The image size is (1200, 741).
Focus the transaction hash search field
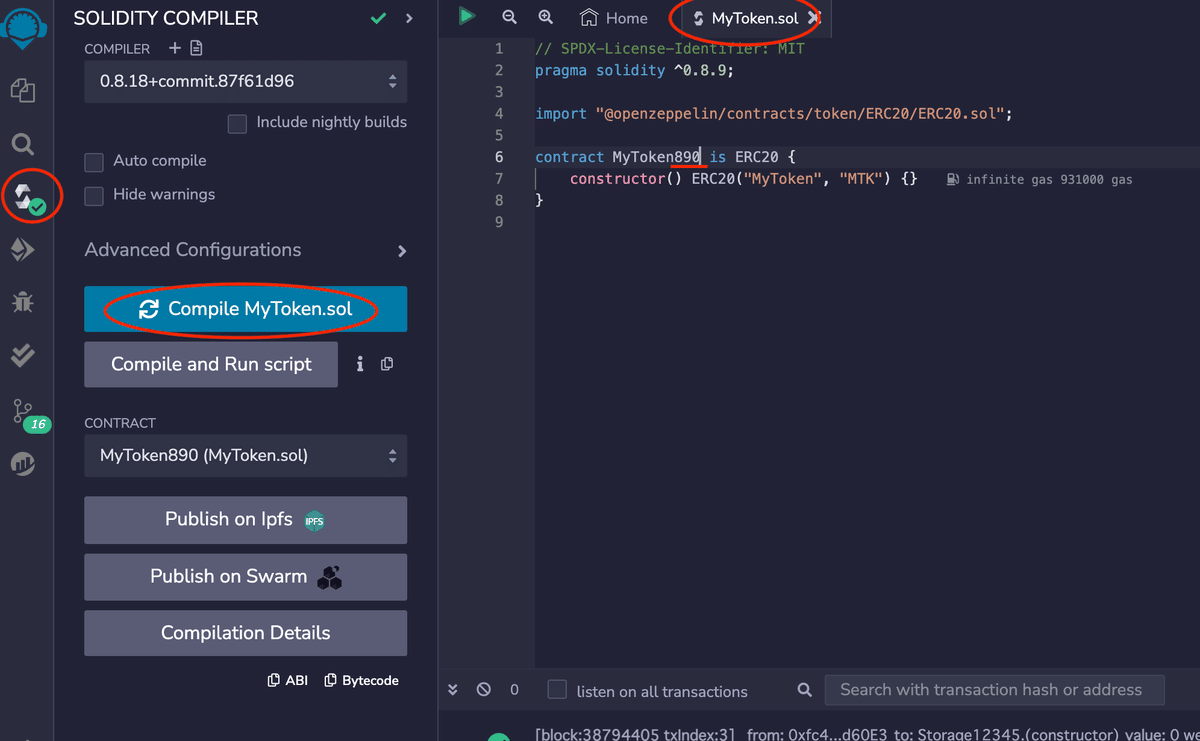click(995, 690)
